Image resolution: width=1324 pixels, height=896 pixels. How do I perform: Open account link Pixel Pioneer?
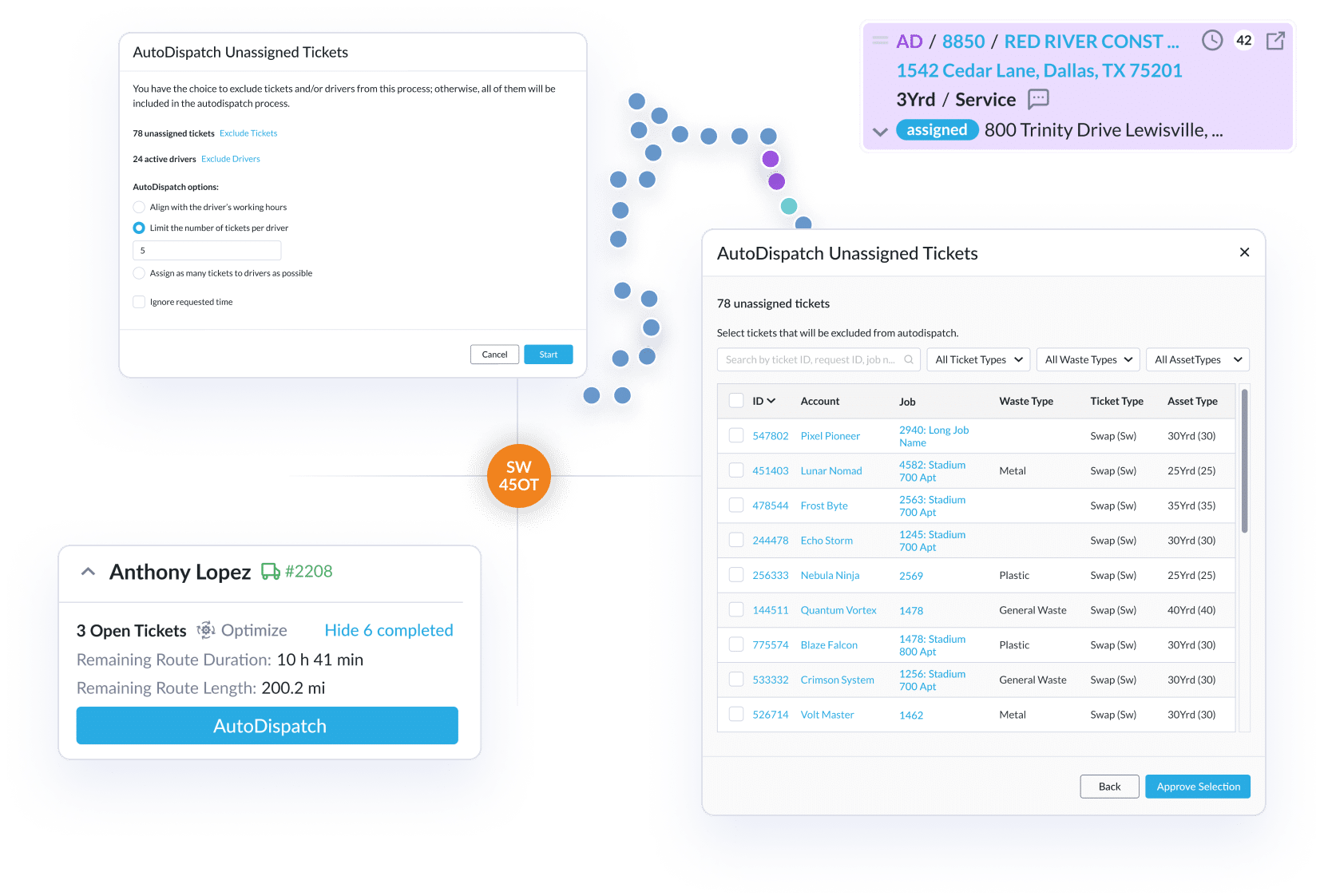click(x=830, y=436)
